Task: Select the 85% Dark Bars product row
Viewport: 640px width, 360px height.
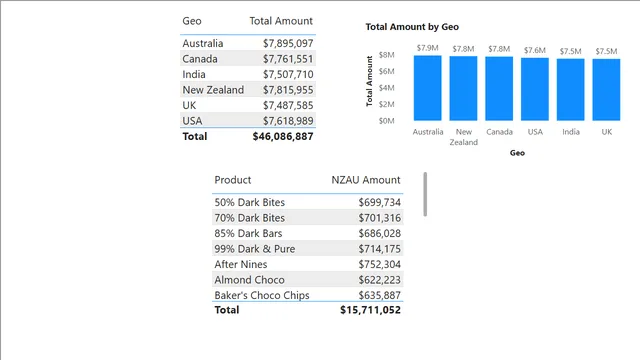Action: (x=308, y=233)
